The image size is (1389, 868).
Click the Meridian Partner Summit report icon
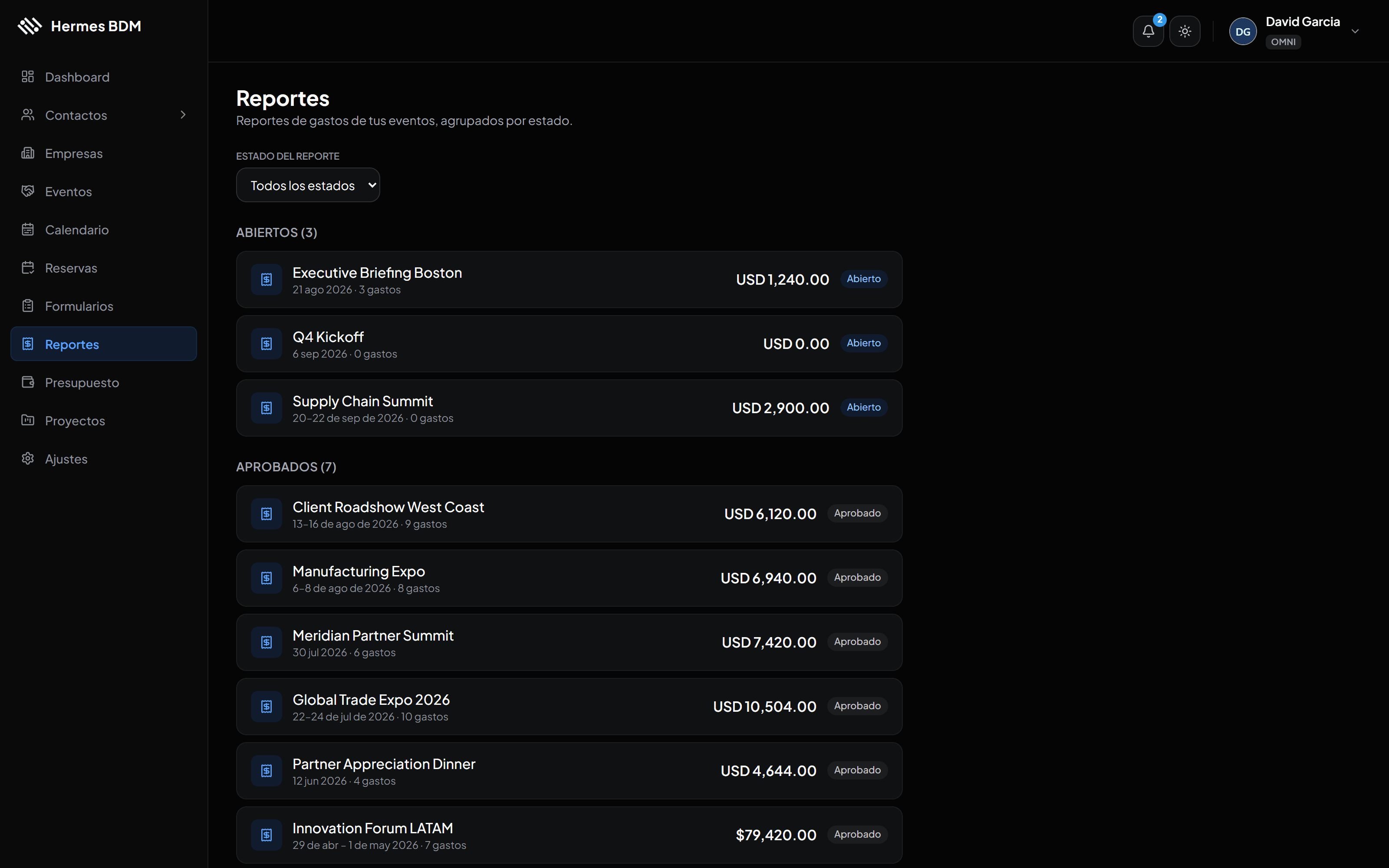(267, 642)
